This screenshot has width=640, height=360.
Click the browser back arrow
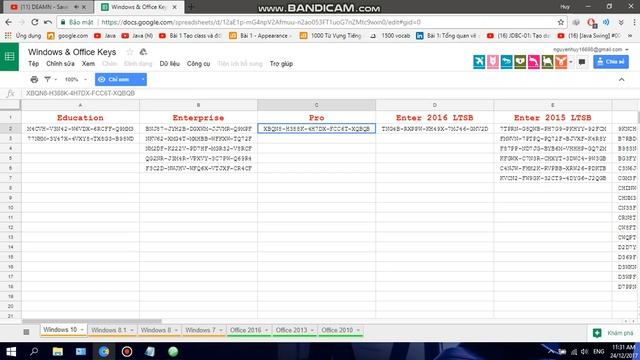(x=9, y=22)
